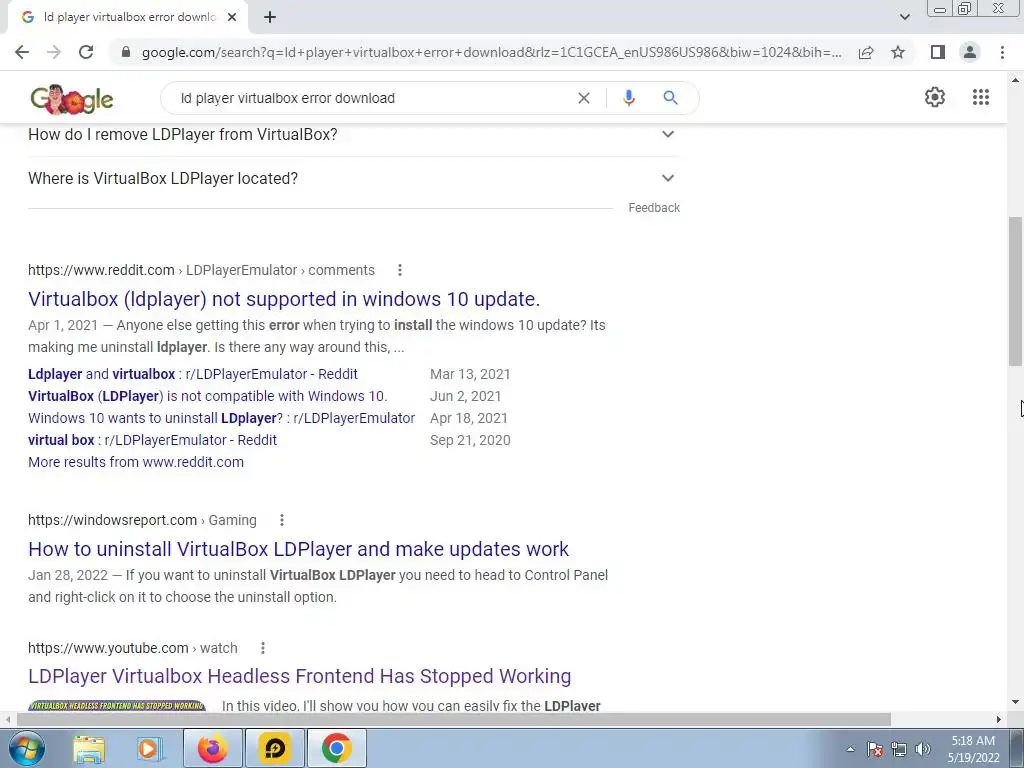Click the vertical scrollbar thumb
This screenshot has width=1024, height=768.
pos(1016,292)
